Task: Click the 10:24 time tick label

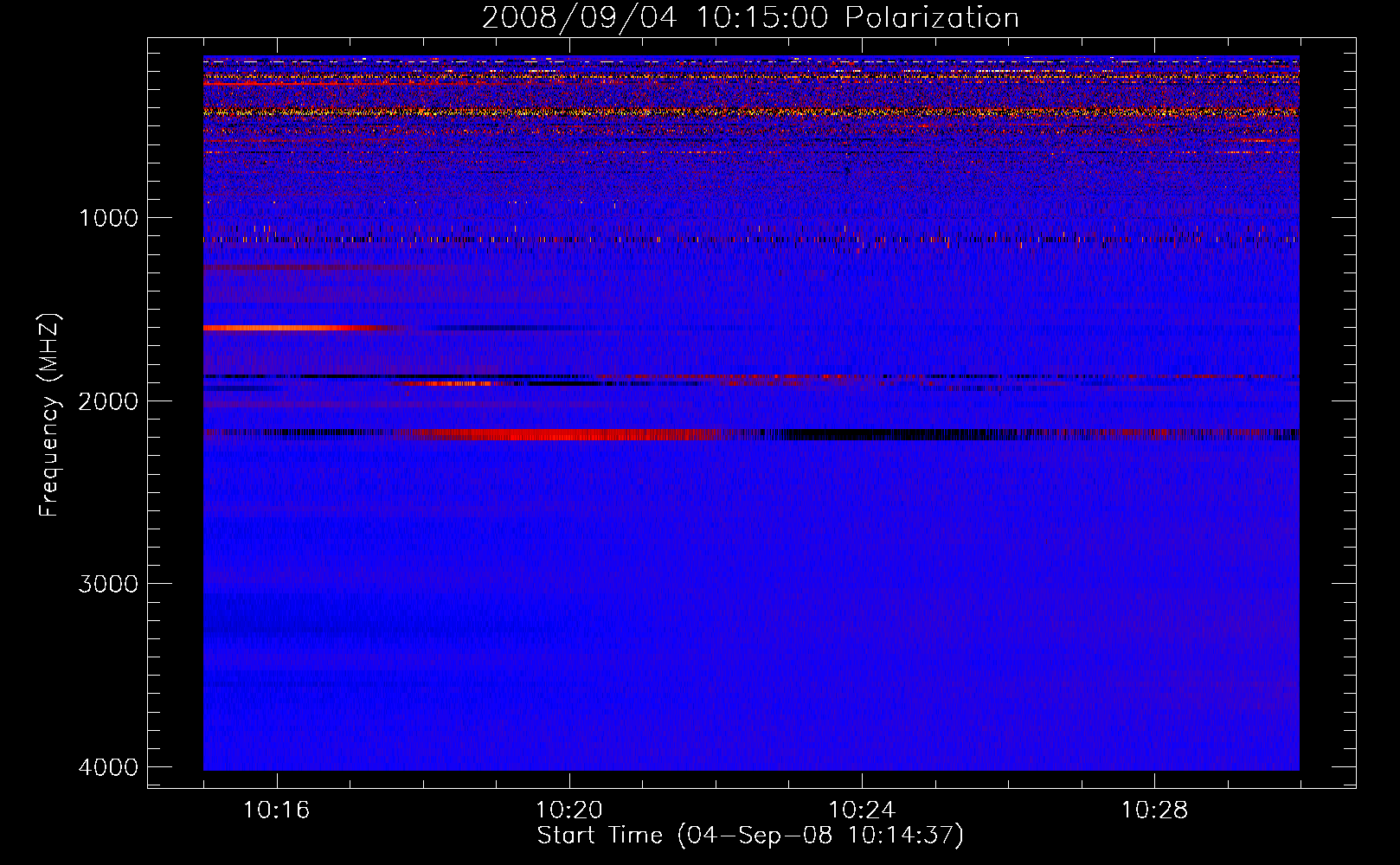Action: tap(862, 811)
